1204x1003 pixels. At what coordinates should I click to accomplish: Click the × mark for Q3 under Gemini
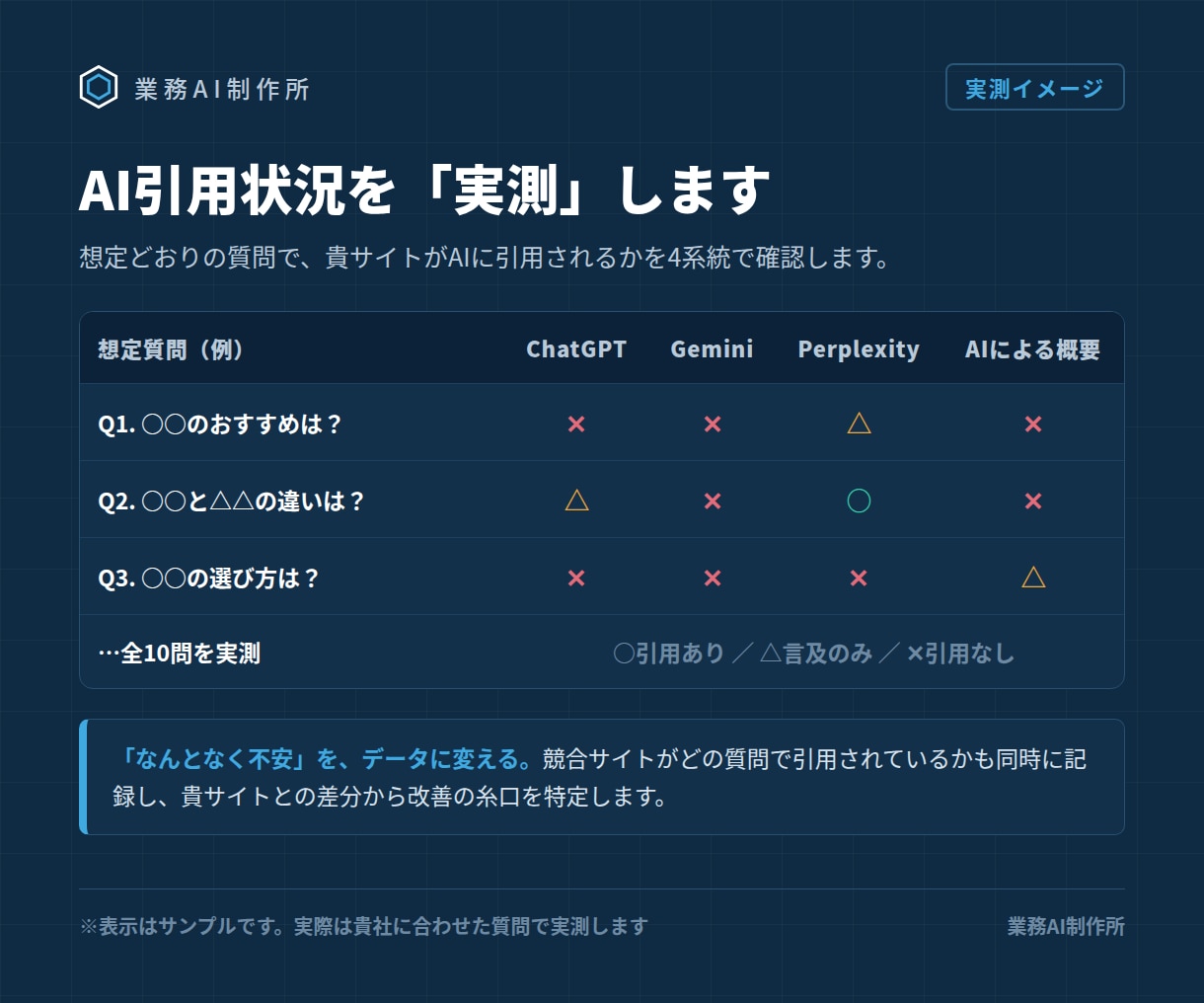click(713, 579)
